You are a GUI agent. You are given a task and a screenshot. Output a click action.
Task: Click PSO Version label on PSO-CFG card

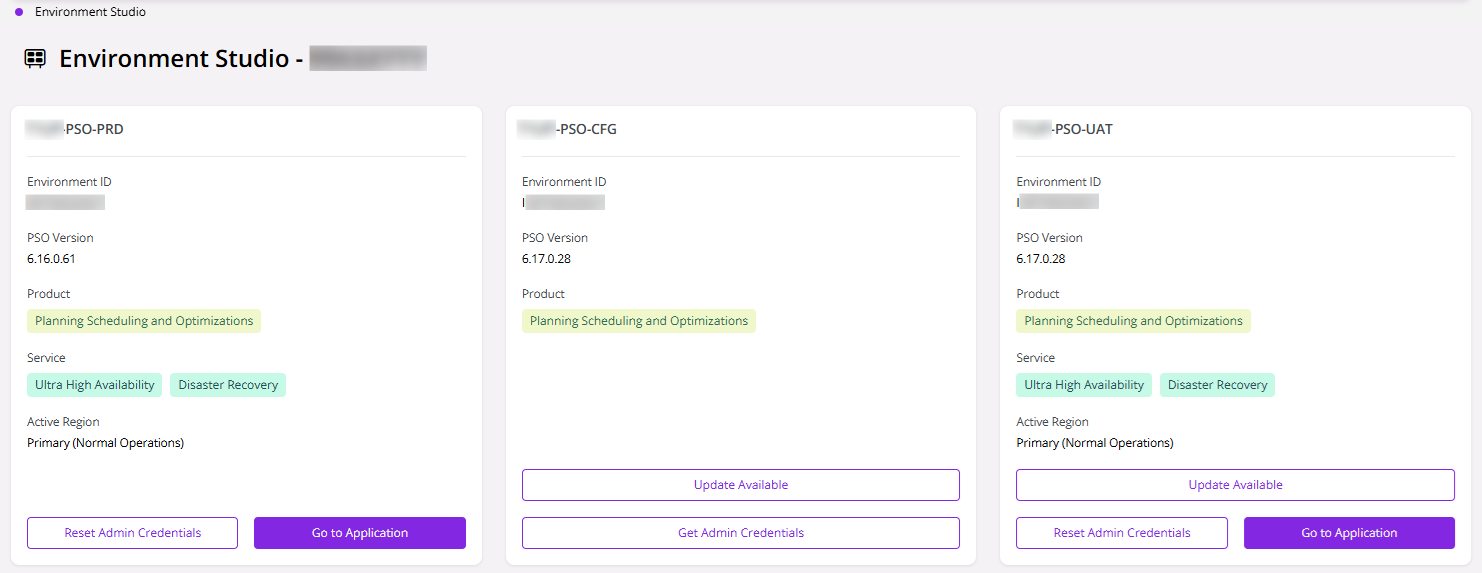(555, 238)
